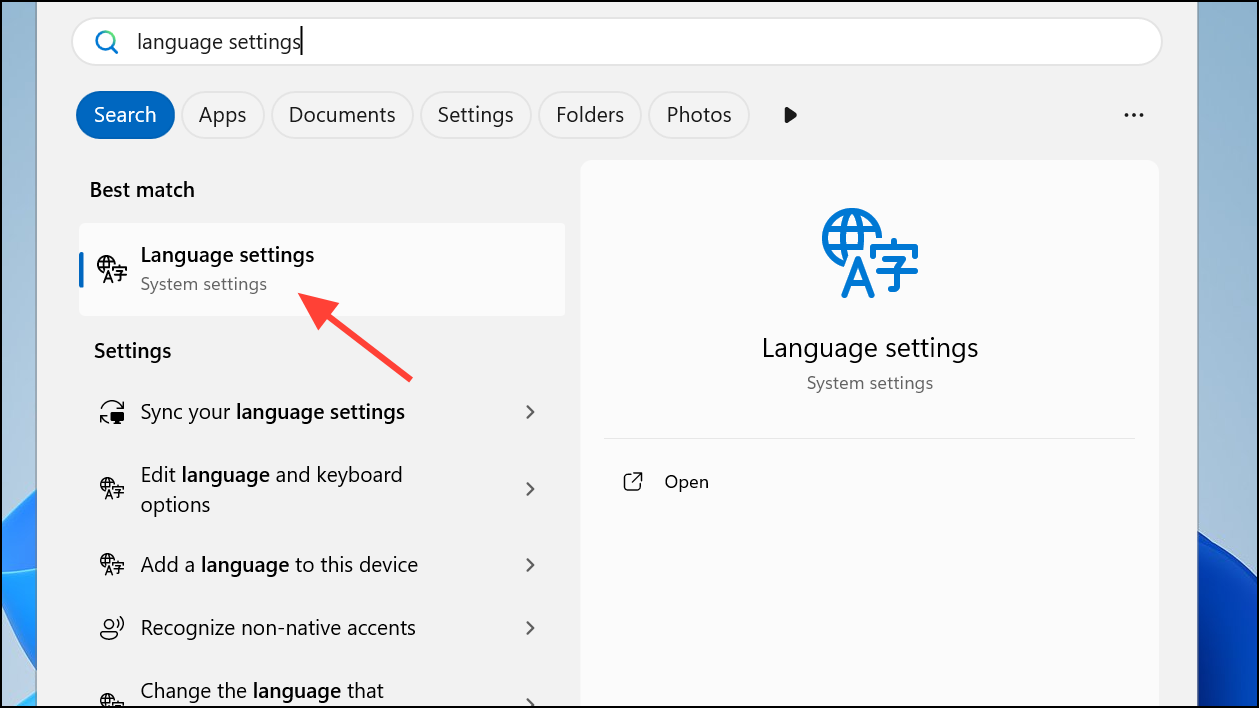Image resolution: width=1259 pixels, height=708 pixels.
Task: Click icon beside Add a language to this device
Action: (111, 565)
